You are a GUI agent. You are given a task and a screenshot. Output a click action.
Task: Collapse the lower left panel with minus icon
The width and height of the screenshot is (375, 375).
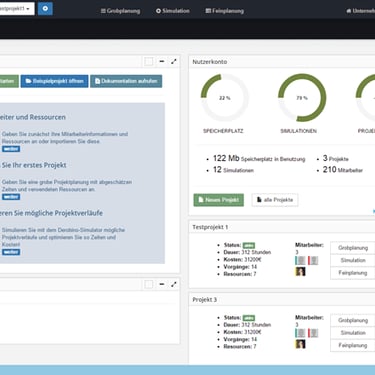coord(162,284)
